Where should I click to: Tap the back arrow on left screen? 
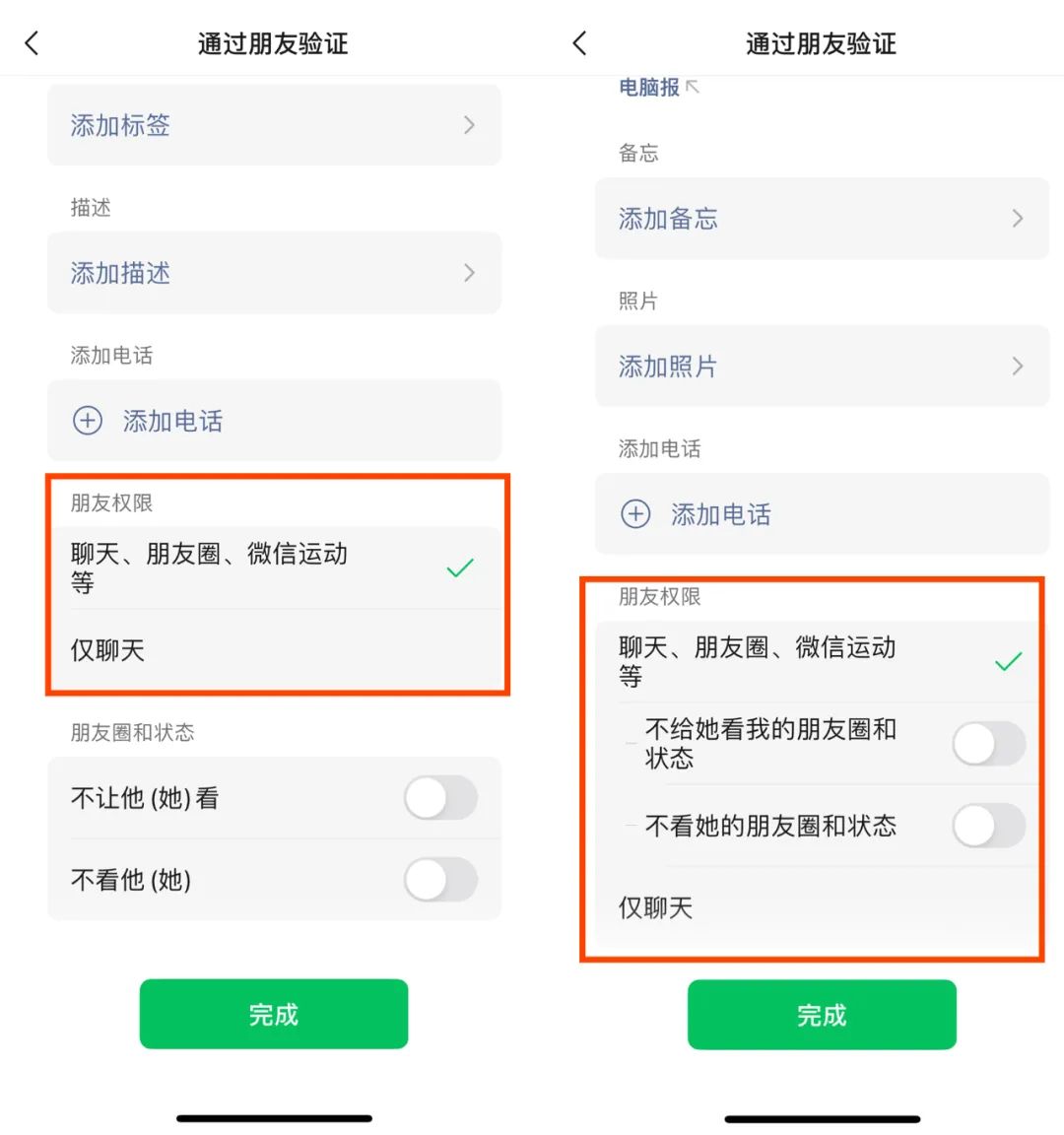pyautogui.click(x=32, y=43)
